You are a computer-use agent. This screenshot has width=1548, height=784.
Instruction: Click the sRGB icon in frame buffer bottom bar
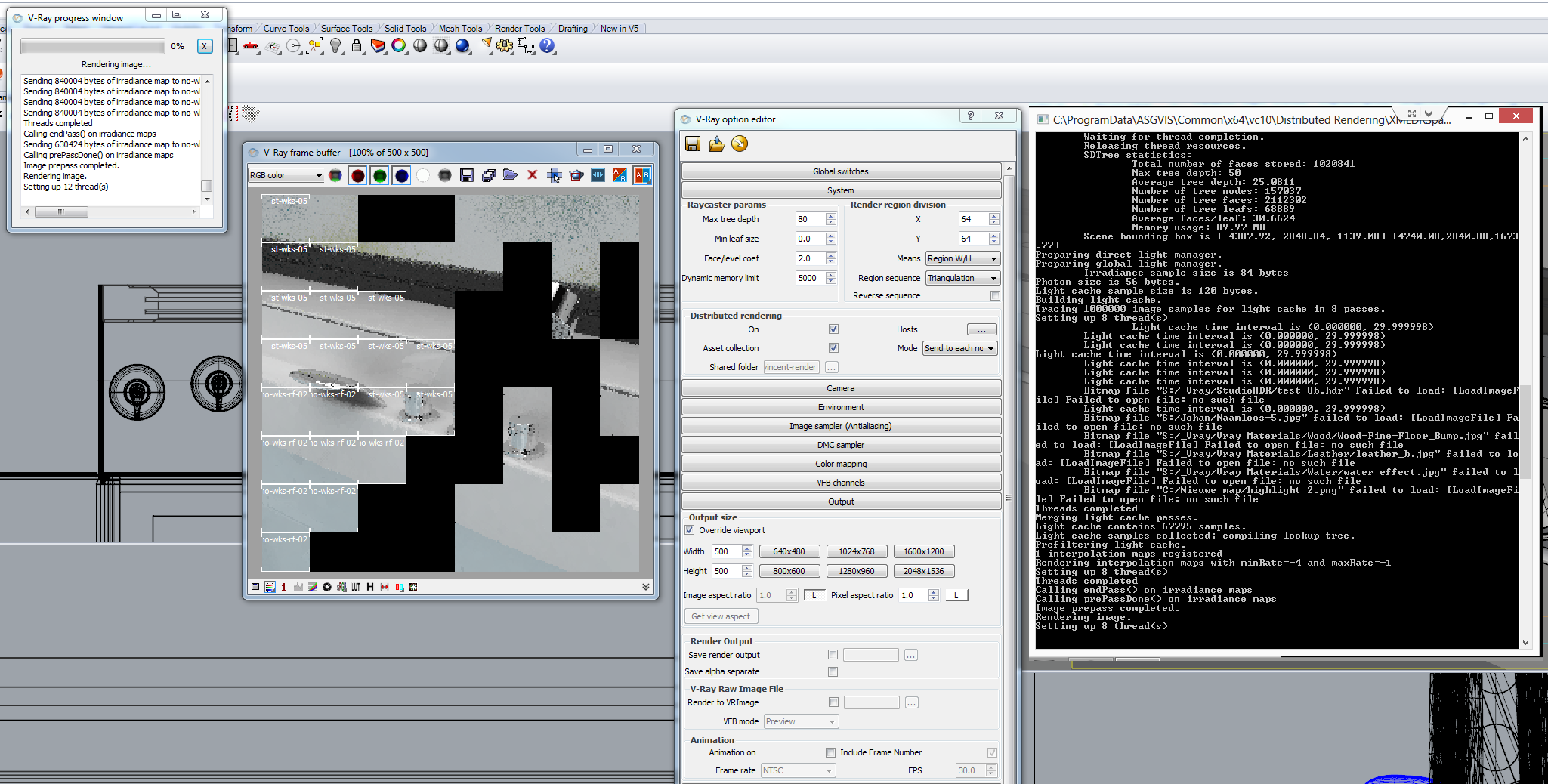(342, 587)
